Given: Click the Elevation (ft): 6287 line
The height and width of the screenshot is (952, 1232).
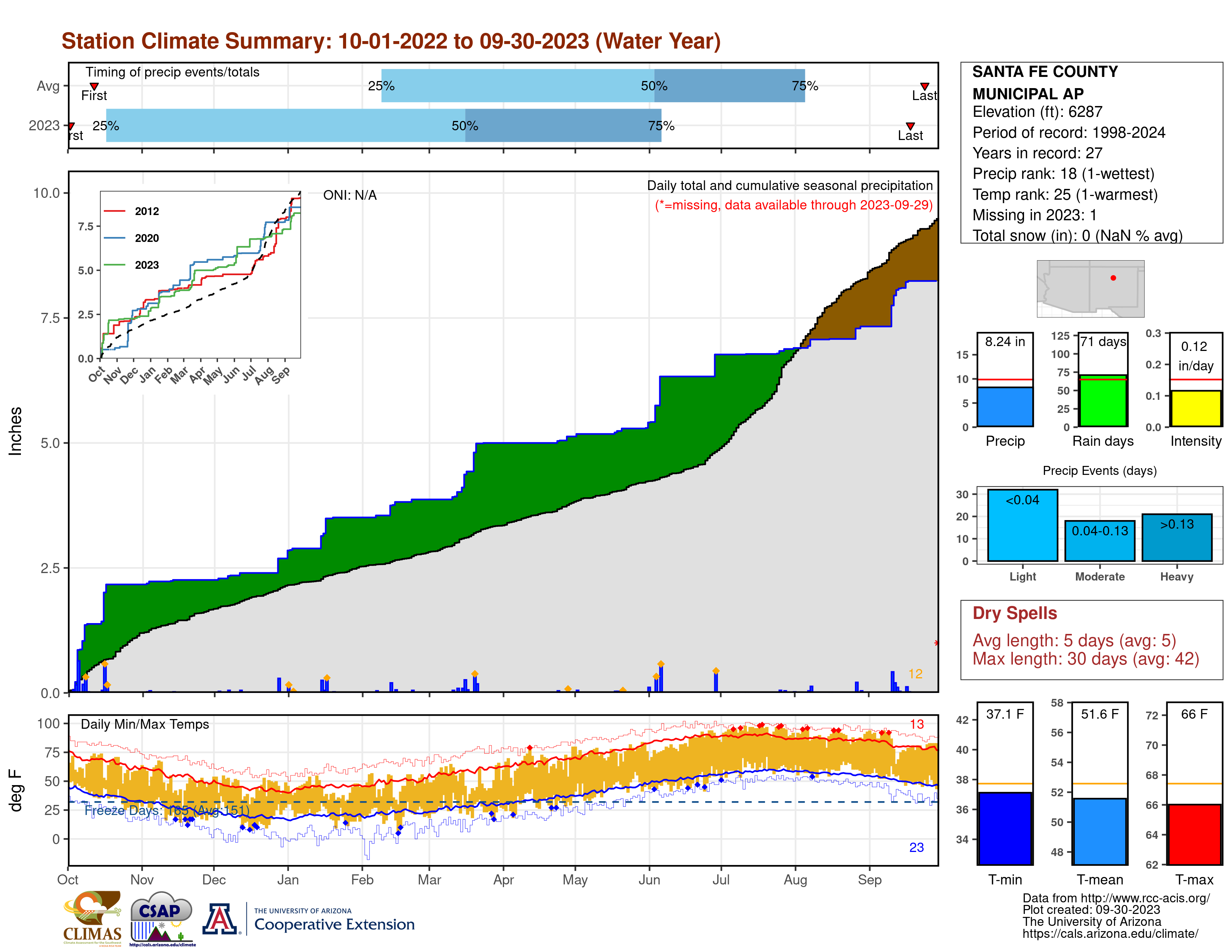Looking at the screenshot, I should (x=1037, y=112).
